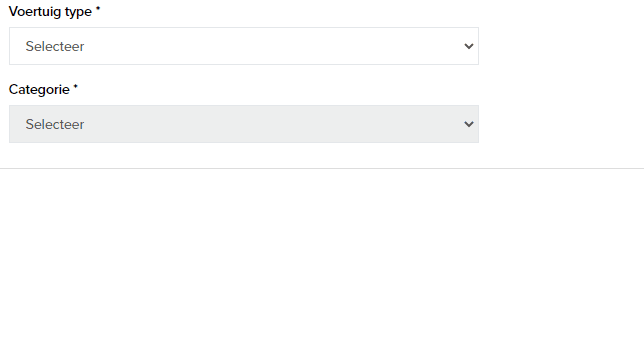Click the required asterisk next to Voertuig type
Viewport: 644px width, 363px height.
click(98, 8)
